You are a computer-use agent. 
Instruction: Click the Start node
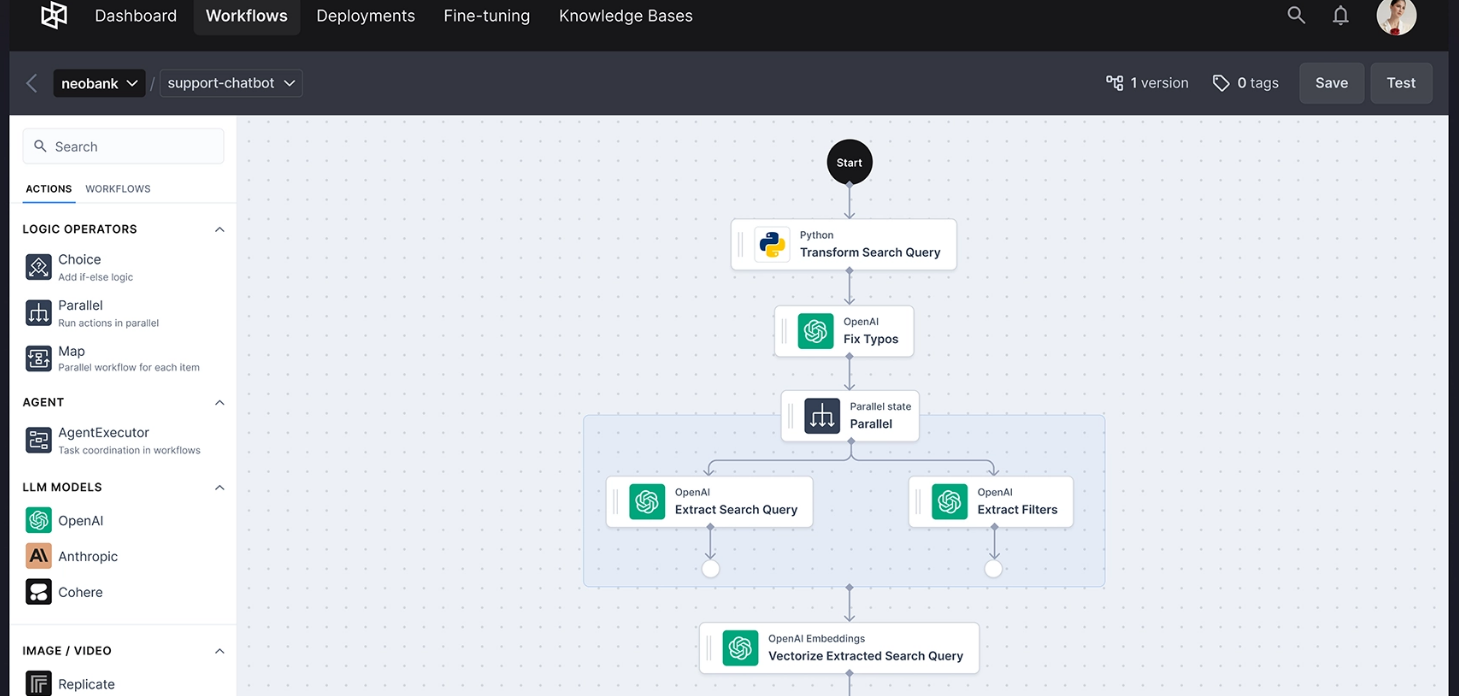pyautogui.click(x=849, y=162)
